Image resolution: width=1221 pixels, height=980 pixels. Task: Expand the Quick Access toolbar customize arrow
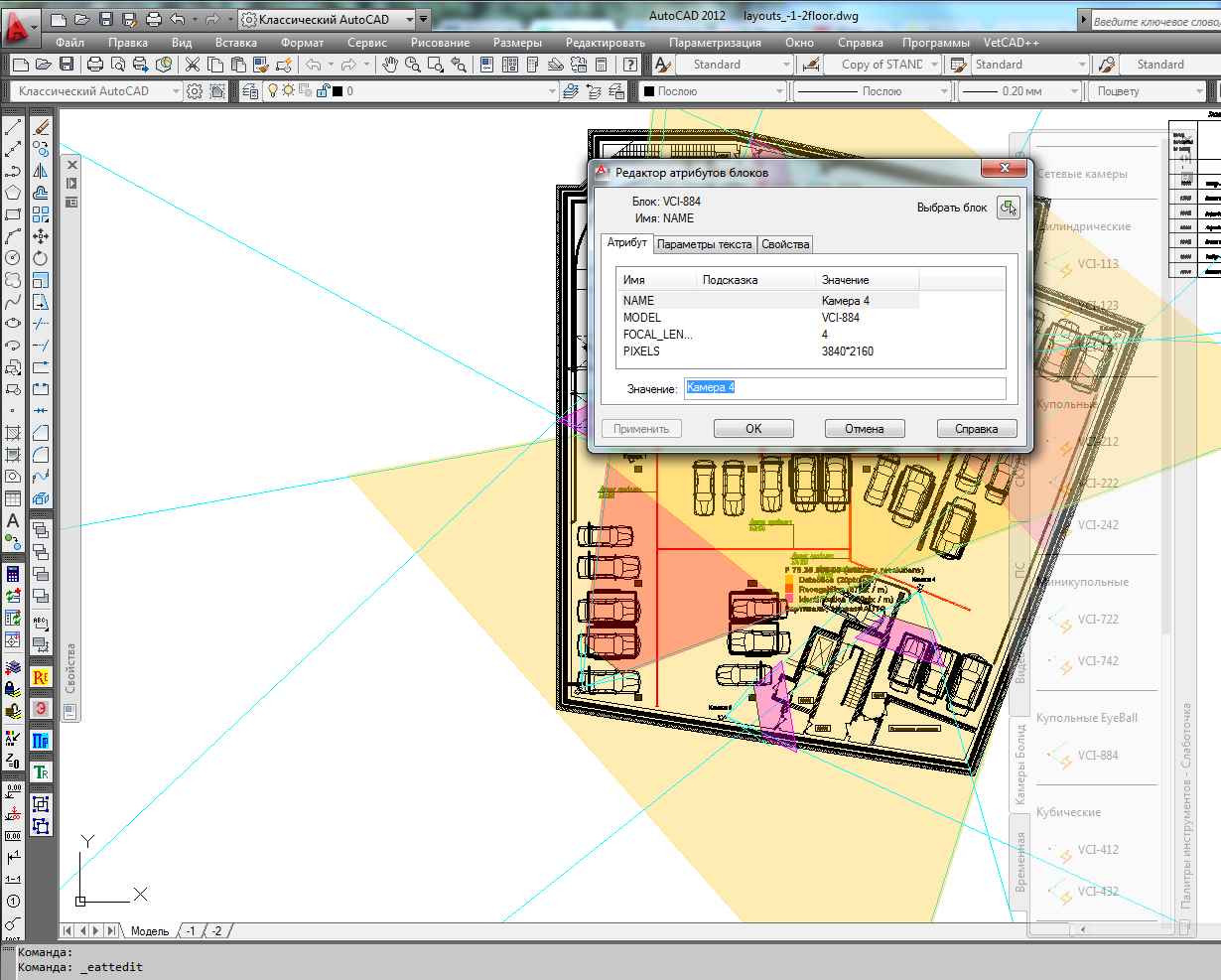pos(424,19)
